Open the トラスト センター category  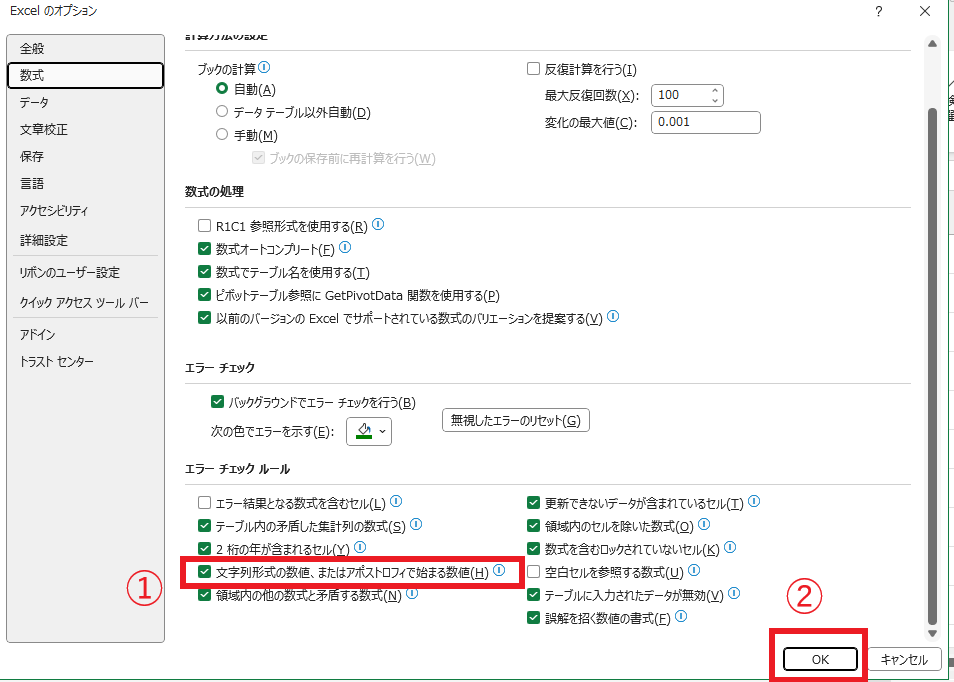tap(85, 361)
